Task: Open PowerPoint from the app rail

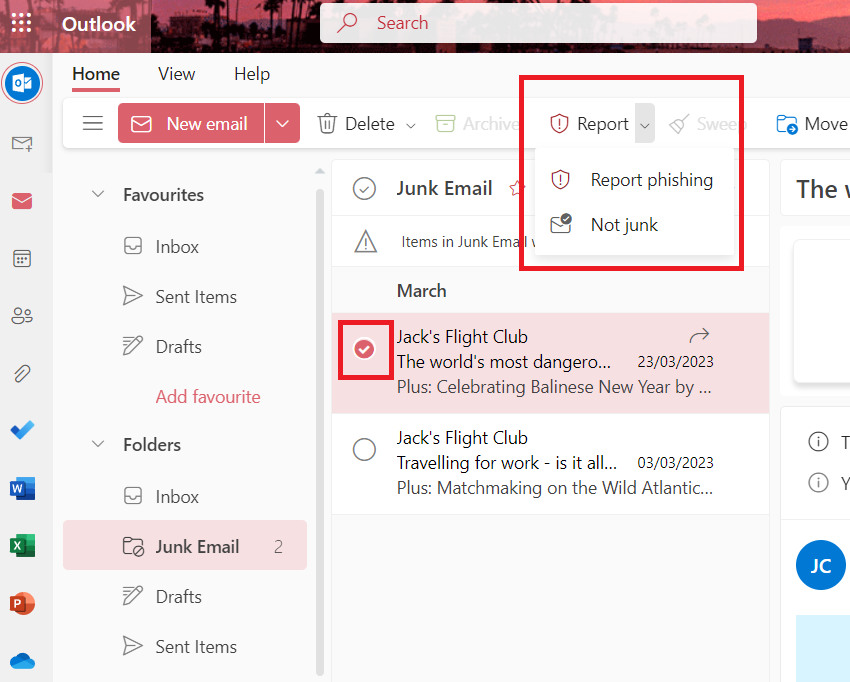Action: pyautogui.click(x=22, y=604)
